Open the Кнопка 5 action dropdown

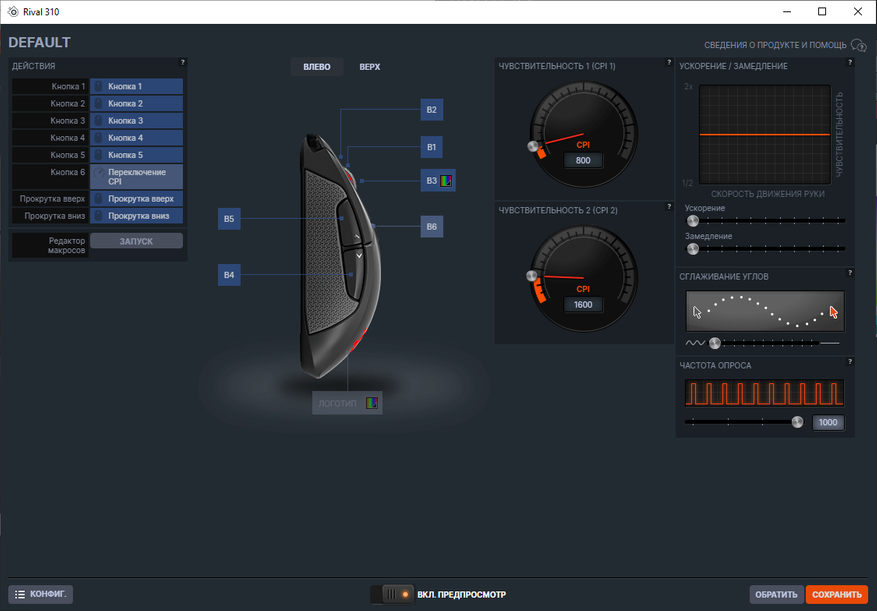point(136,155)
